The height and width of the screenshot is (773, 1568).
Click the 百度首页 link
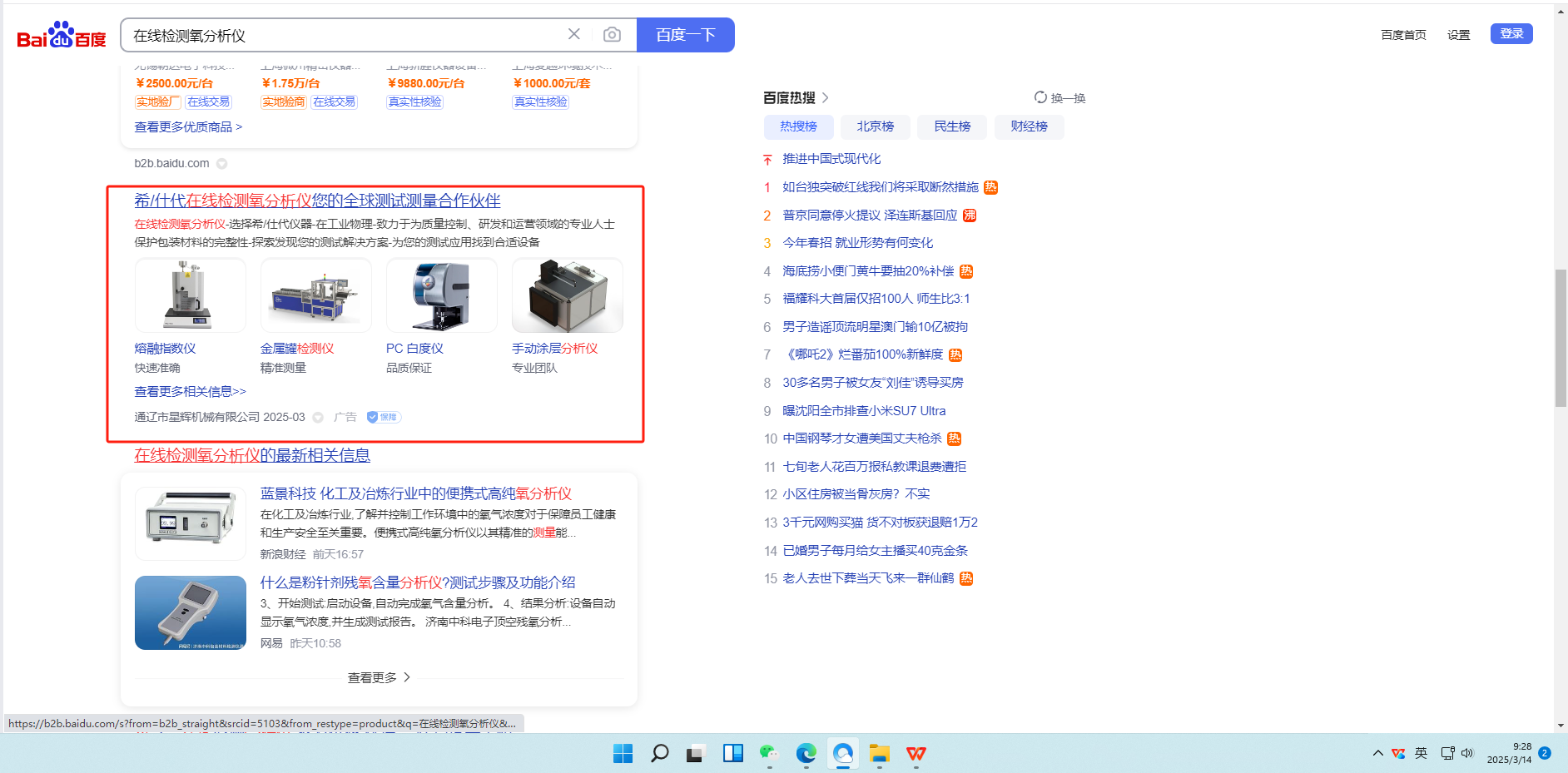[1403, 35]
